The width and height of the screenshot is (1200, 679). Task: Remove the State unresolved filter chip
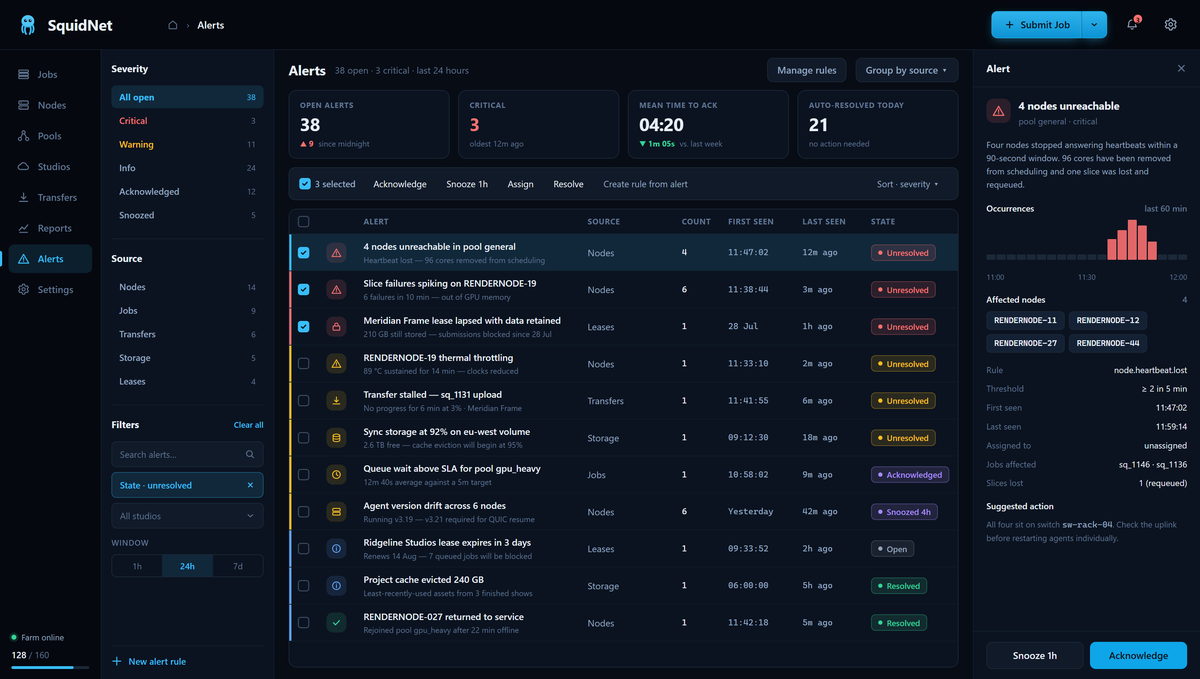coord(250,485)
